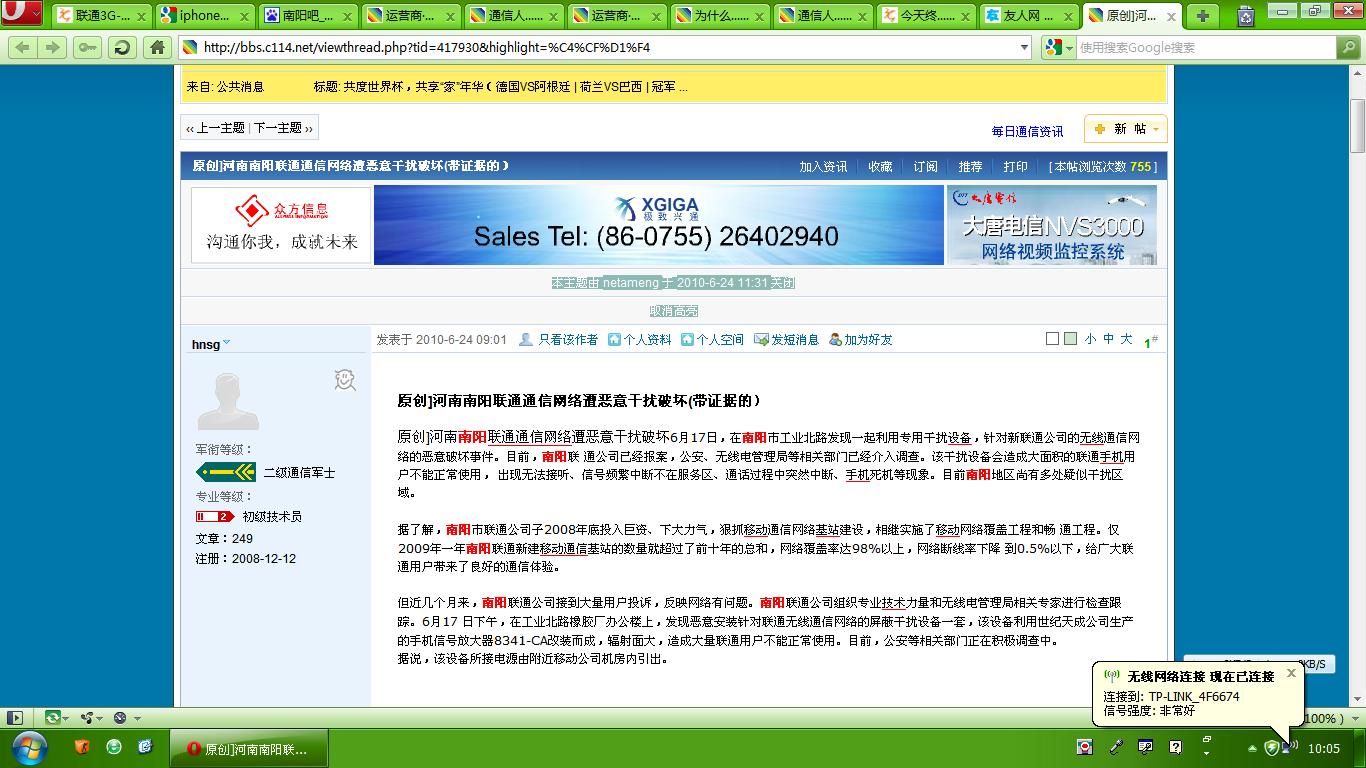Open the help question mark icon in taskbar

(1176, 747)
